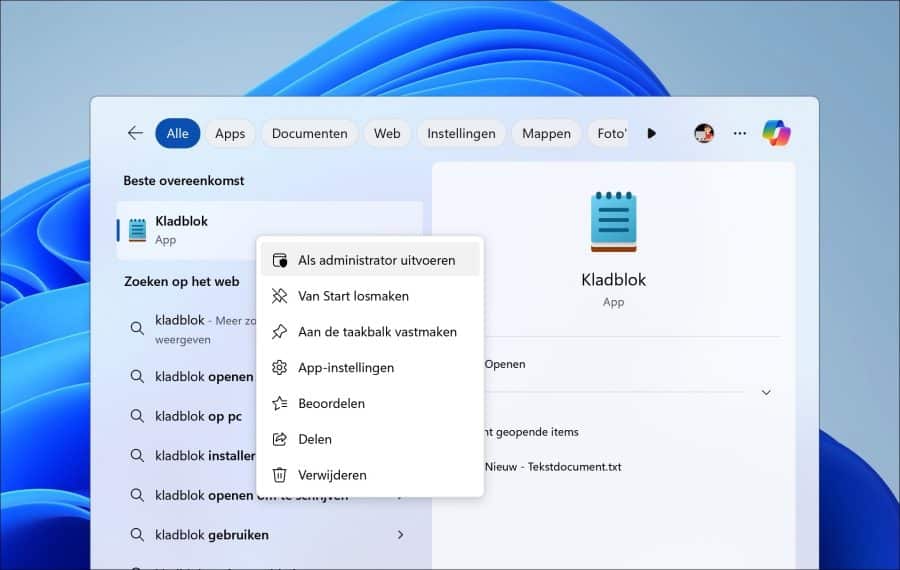Switch to the Documenten filter tab

coord(309,133)
